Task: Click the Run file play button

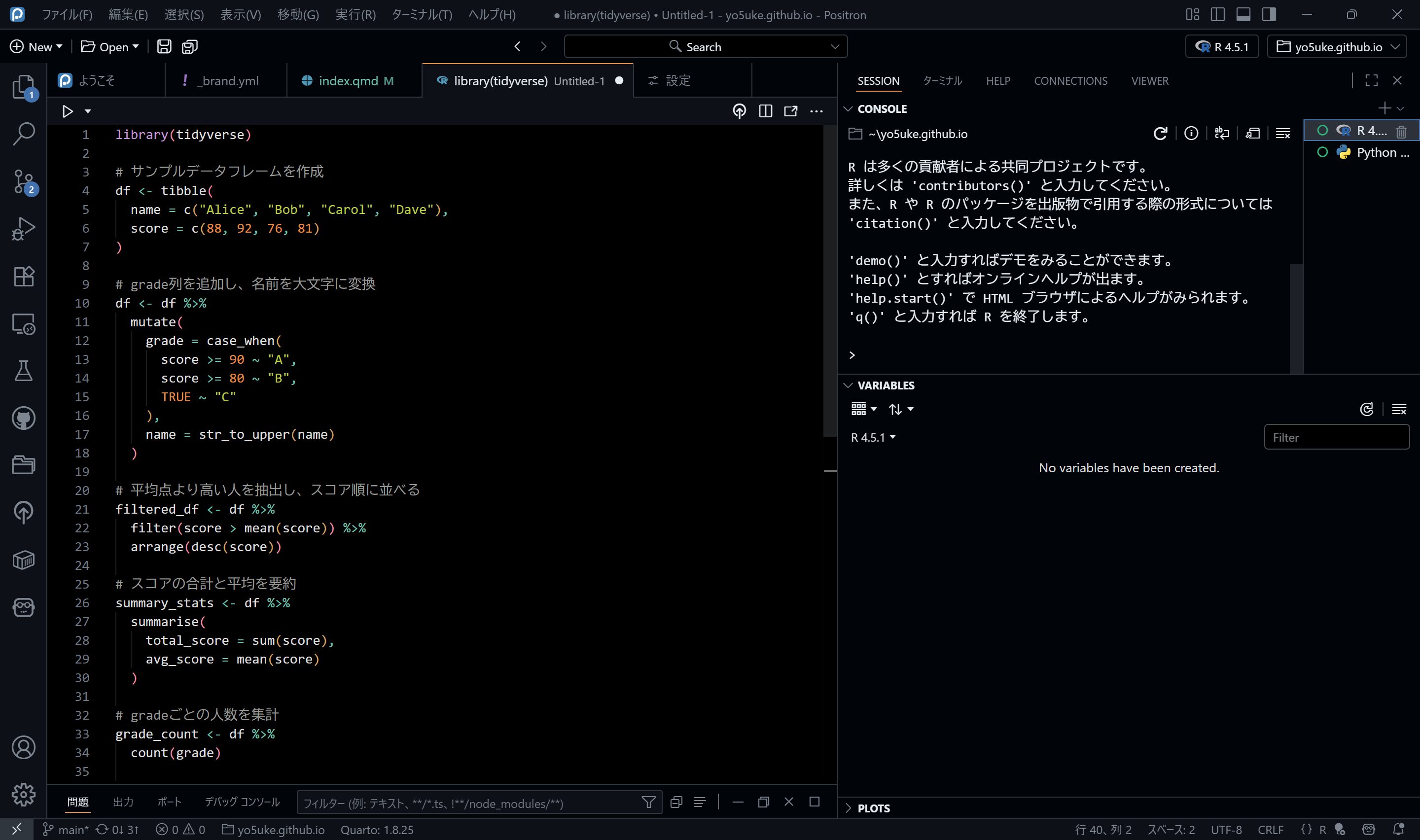Action: click(68, 111)
